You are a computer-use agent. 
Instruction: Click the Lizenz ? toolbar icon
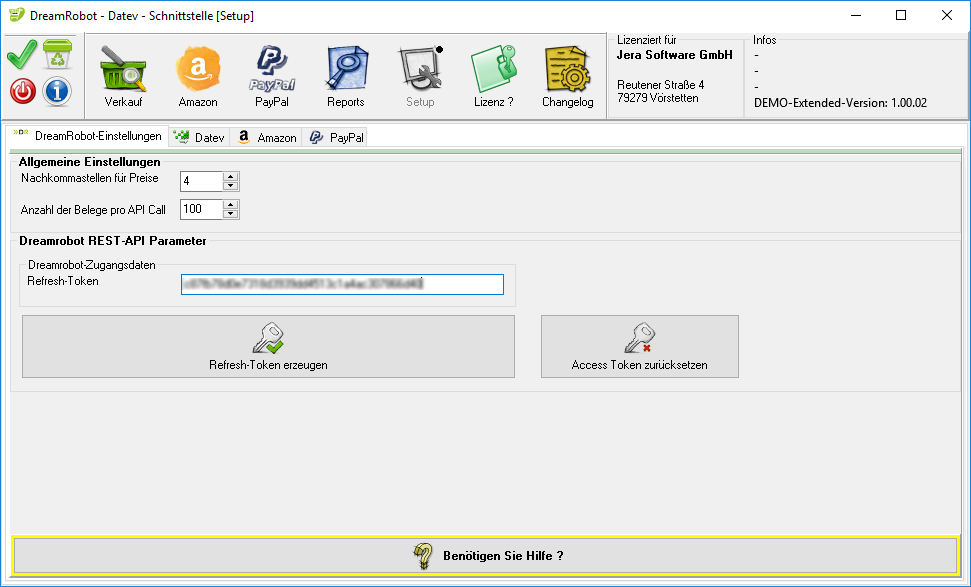493,76
